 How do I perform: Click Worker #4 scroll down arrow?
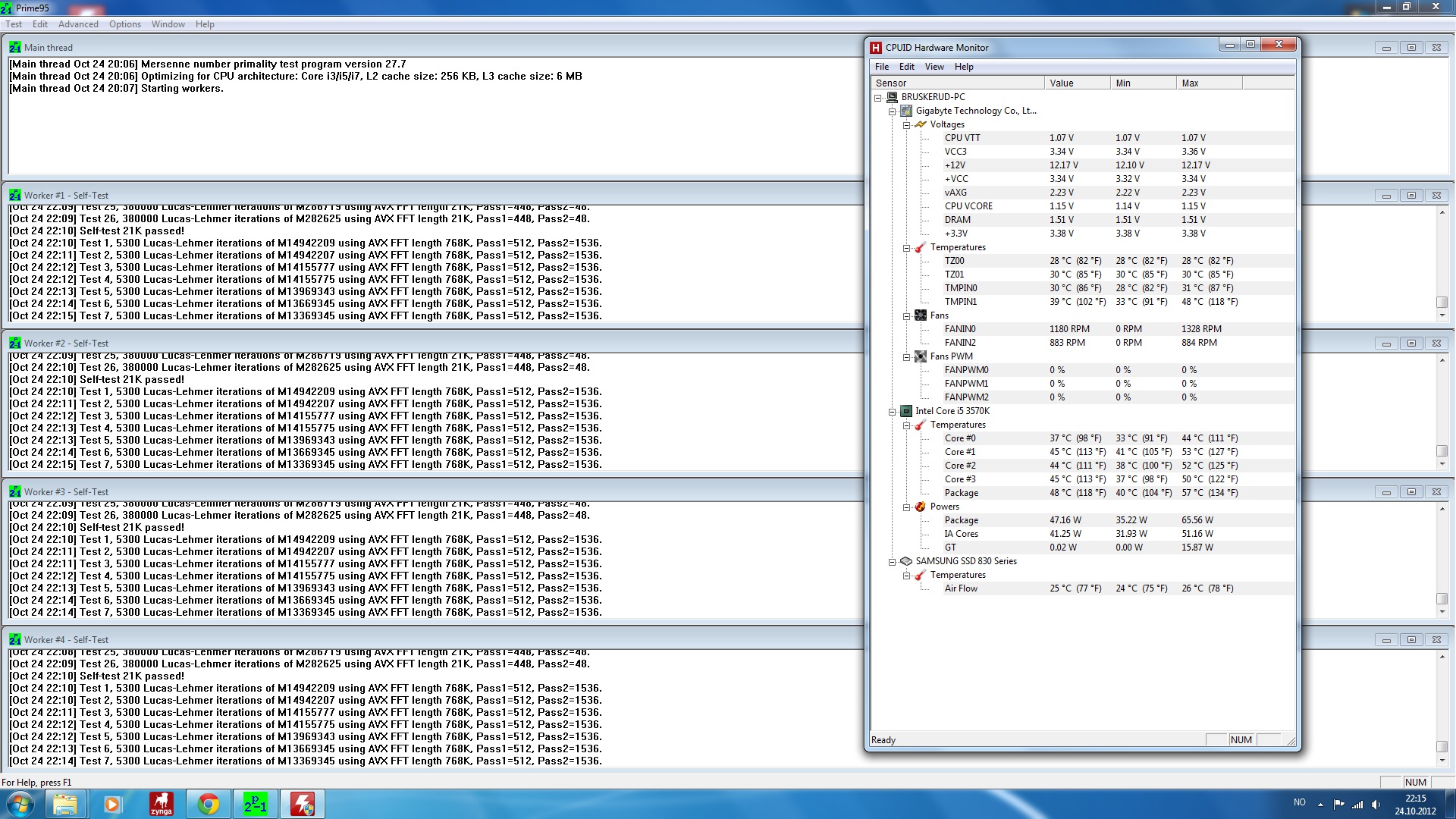[x=1442, y=761]
